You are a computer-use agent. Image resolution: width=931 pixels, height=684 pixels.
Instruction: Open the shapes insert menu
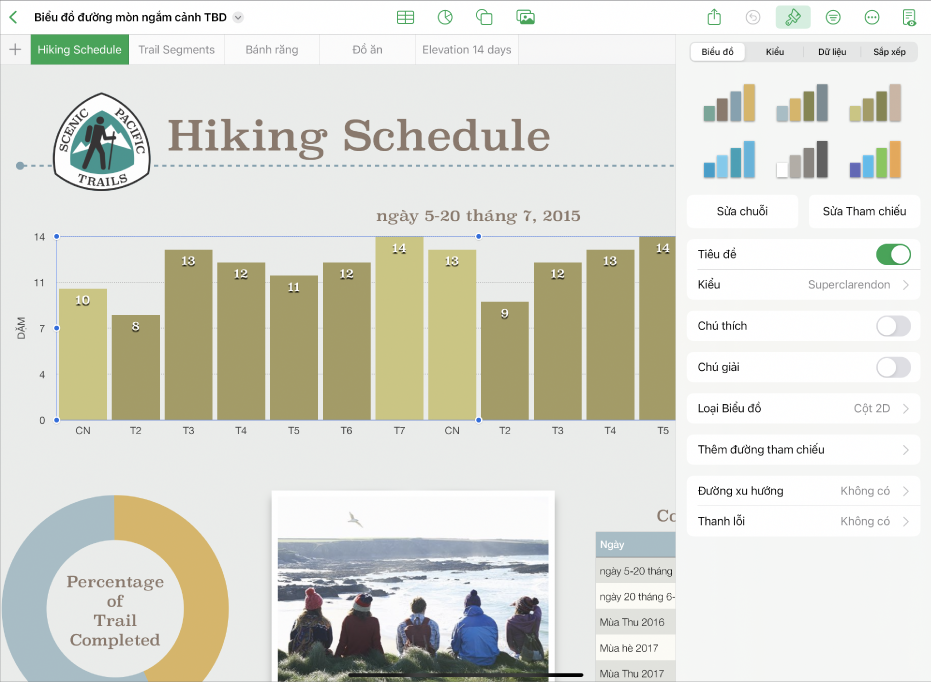click(484, 17)
